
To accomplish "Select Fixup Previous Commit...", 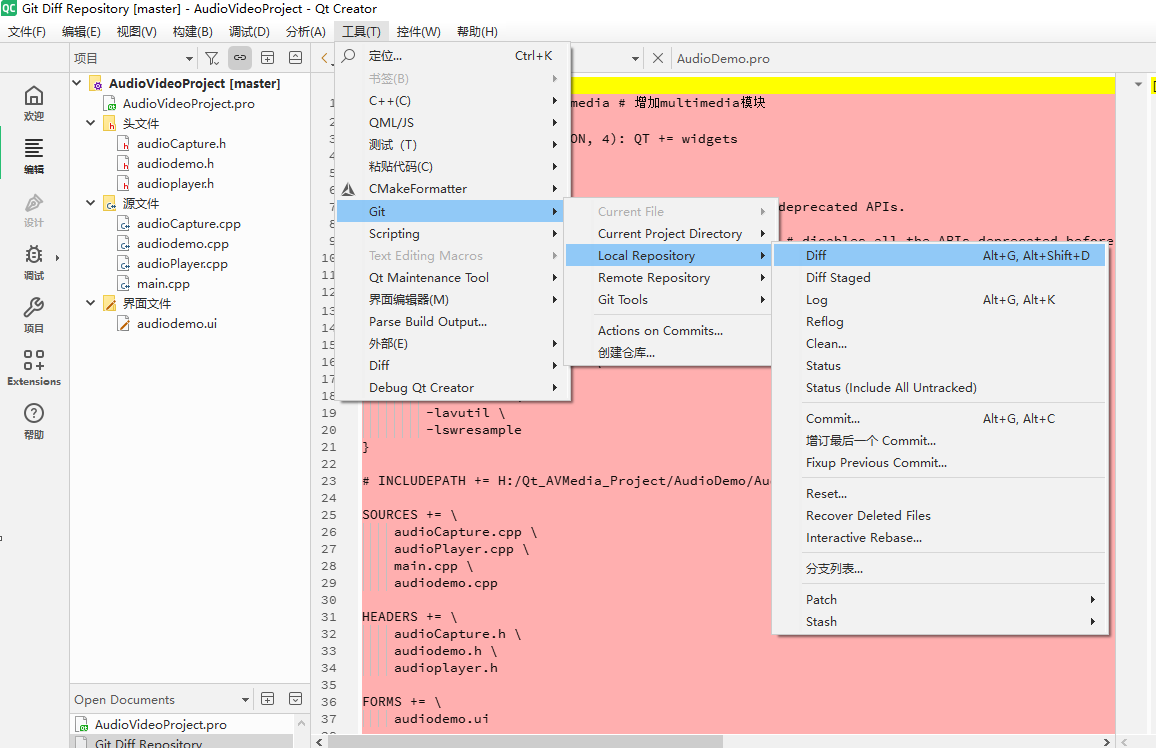I will point(941,463).
